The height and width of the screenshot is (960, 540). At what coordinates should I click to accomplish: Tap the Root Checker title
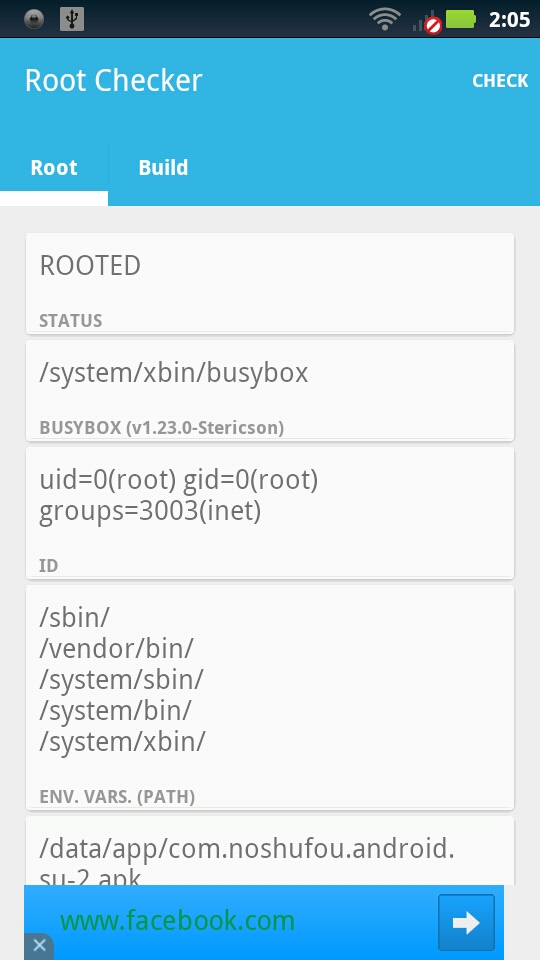(x=113, y=81)
